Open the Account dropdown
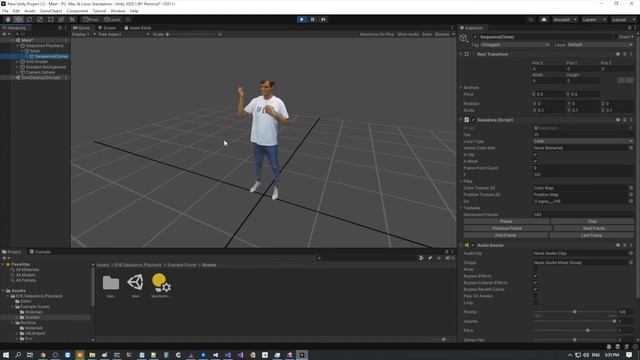 (x=564, y=20)
